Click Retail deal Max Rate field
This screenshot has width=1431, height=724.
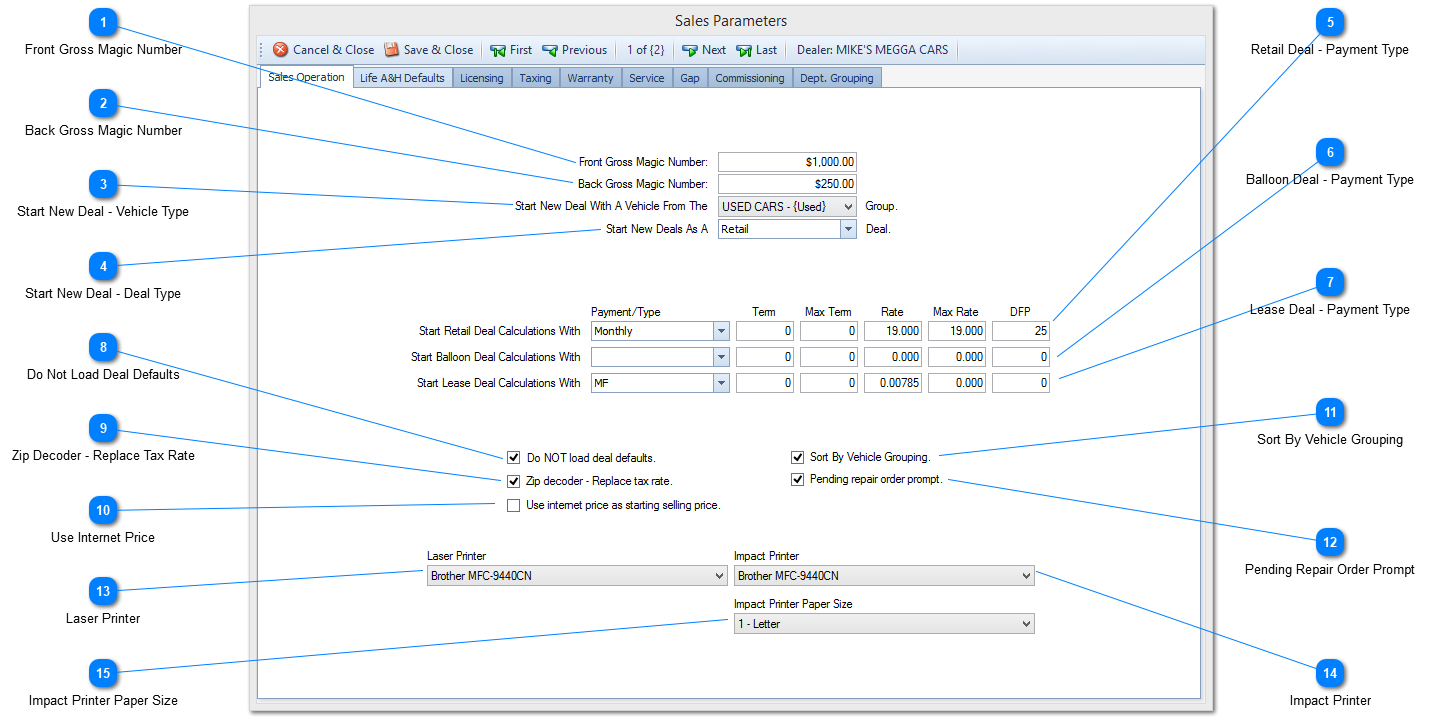point(957,331)
